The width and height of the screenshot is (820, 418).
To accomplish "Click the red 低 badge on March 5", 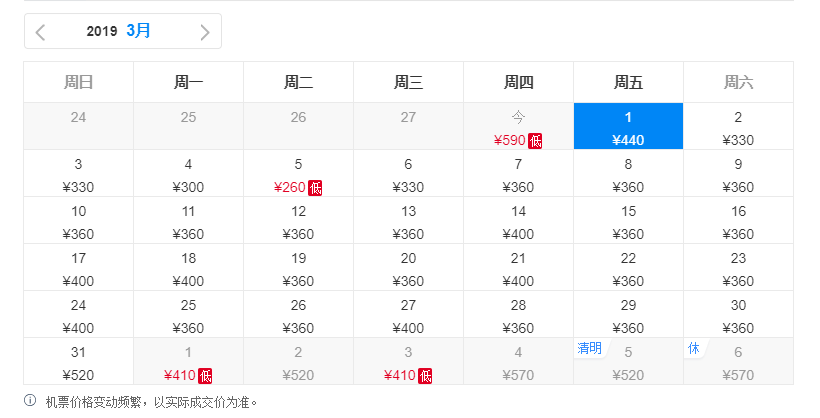I will click(x=315, y=188).
